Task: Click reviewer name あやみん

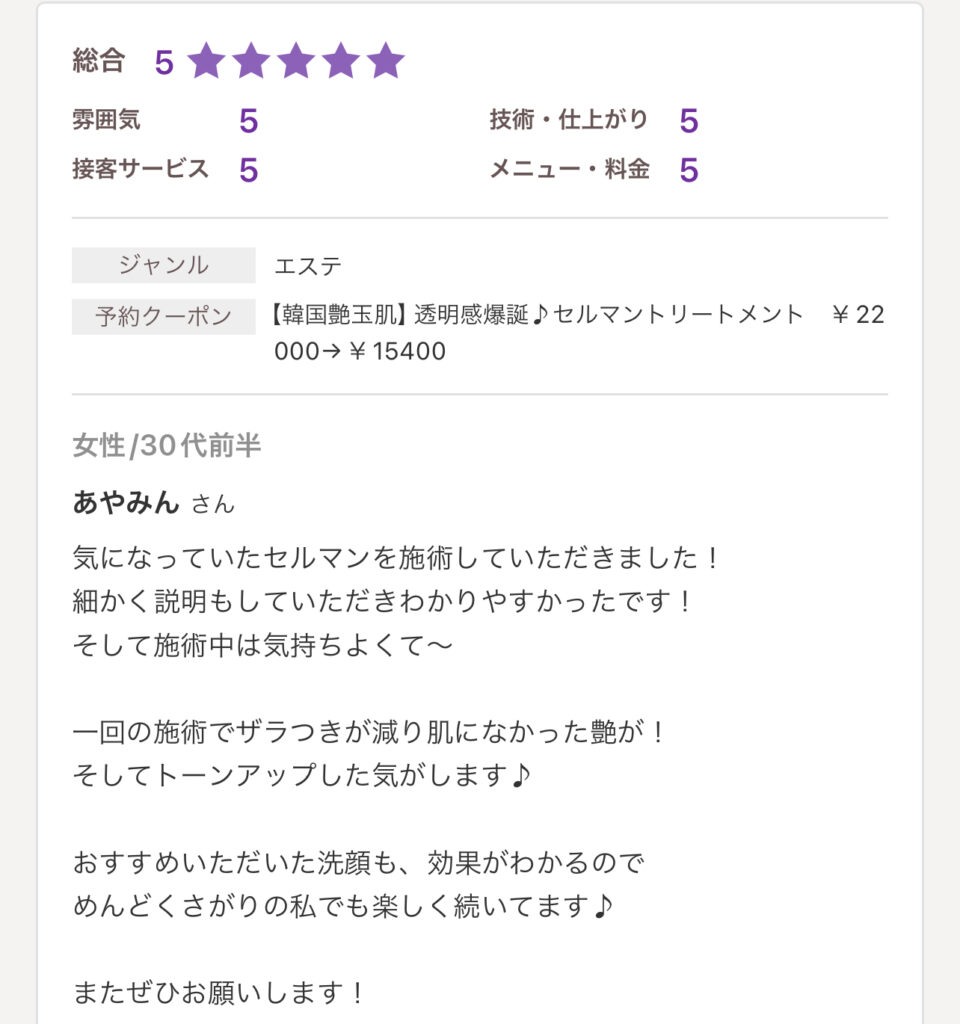Action: (x=126, y=502)
